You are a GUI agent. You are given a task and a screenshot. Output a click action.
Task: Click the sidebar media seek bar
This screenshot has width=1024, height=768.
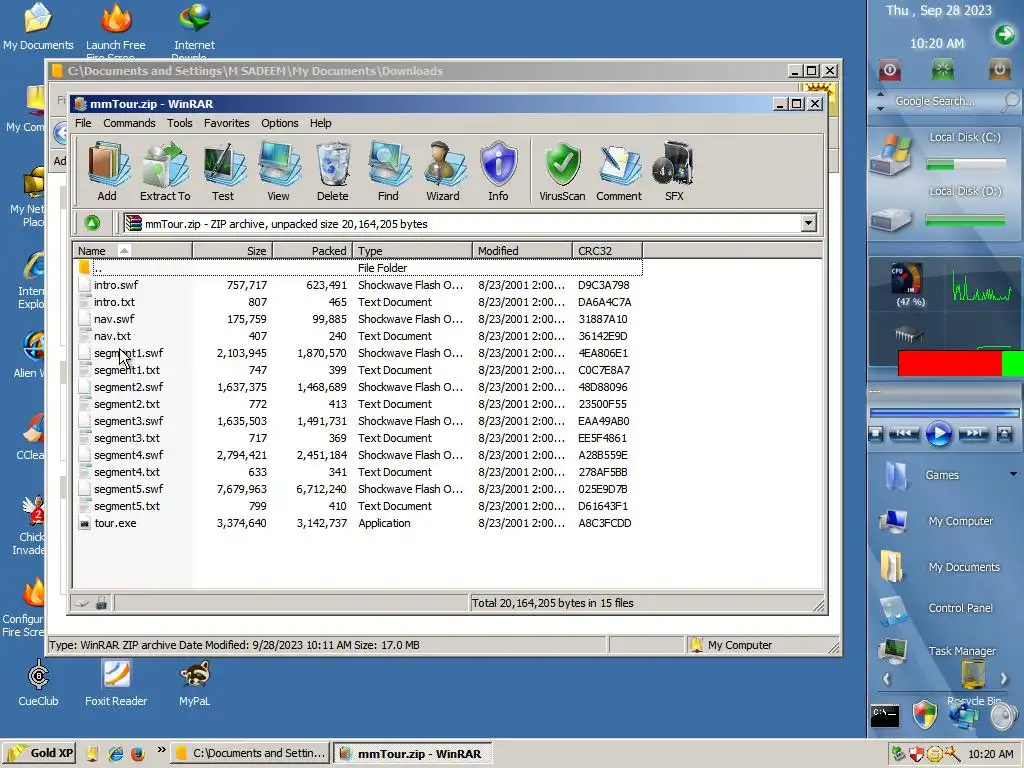944,413
